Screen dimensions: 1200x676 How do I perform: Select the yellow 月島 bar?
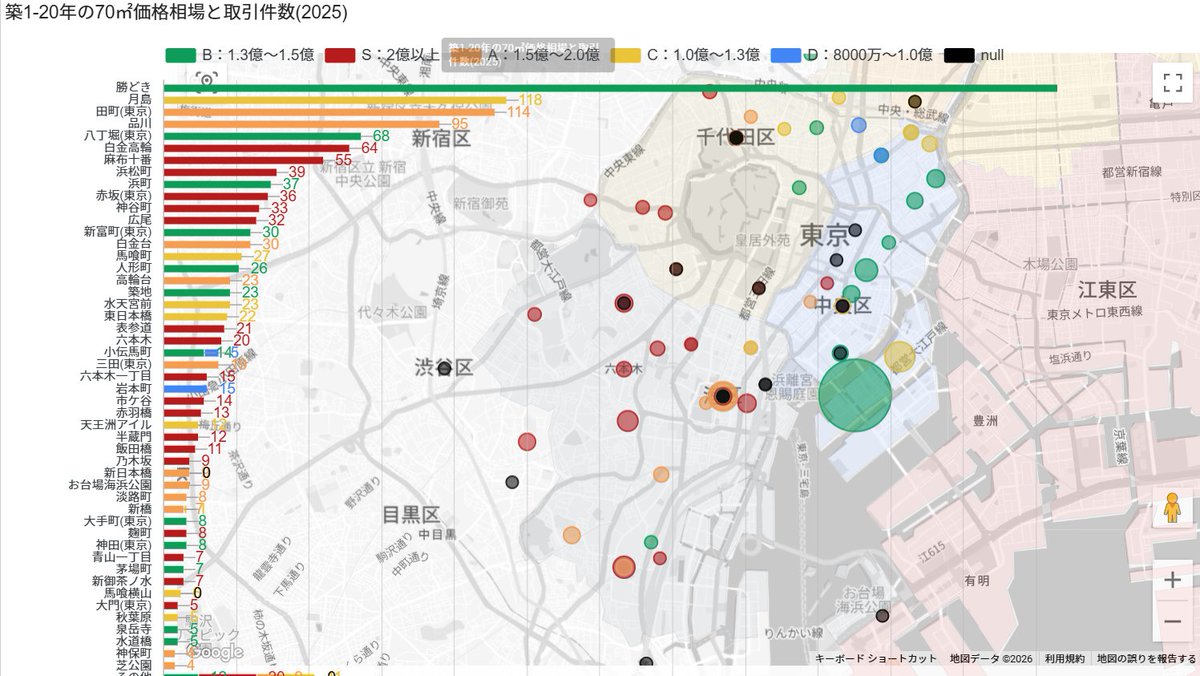[x=335, y=100]
